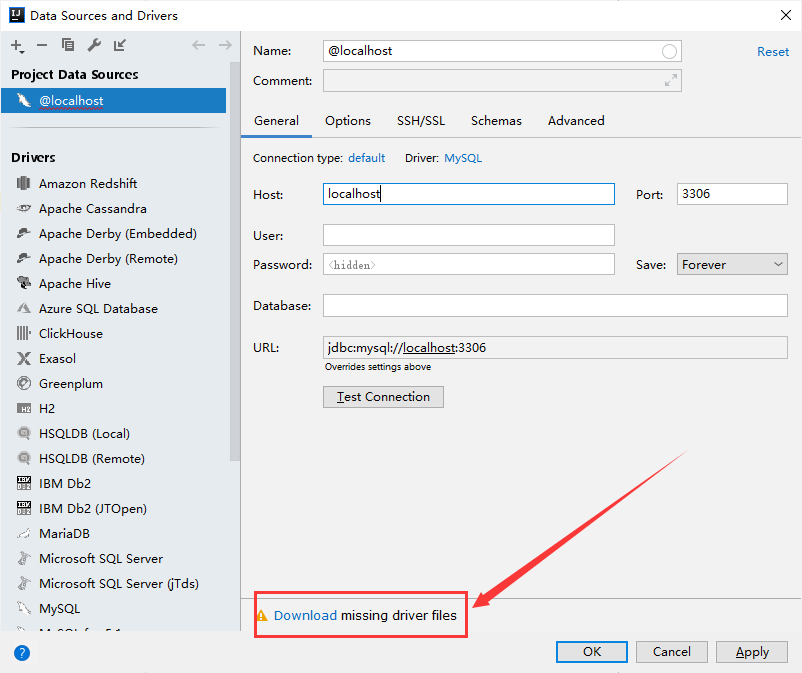The width and height of the screenshot is (802, 673).
Task: Change connection type via default link
Action: coord(366,158)
